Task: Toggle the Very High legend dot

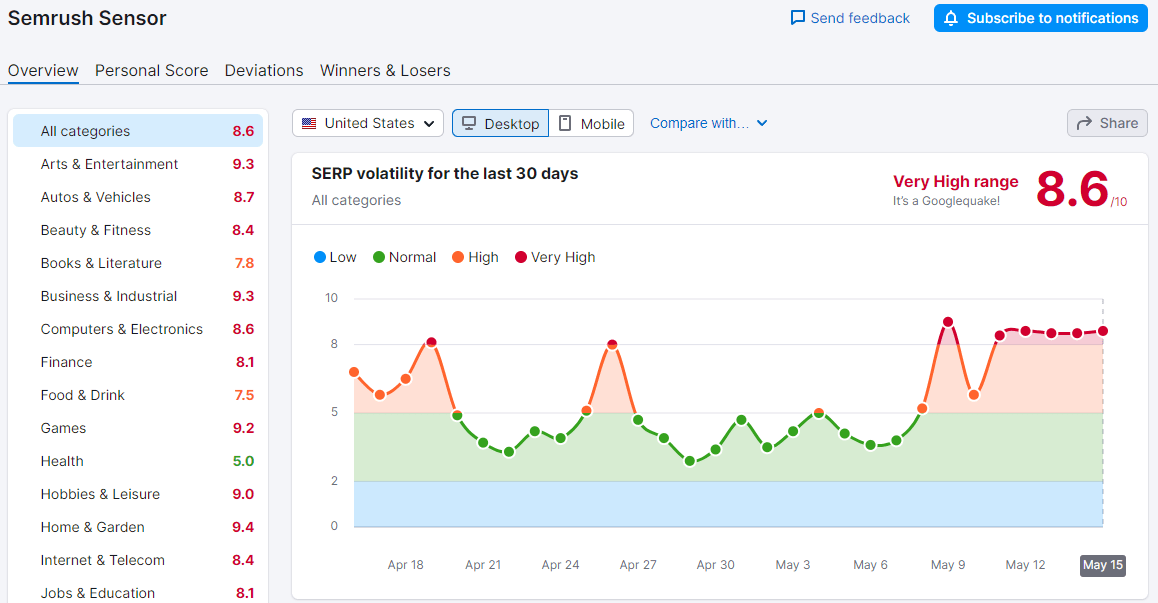Action: tap(521, 257)
